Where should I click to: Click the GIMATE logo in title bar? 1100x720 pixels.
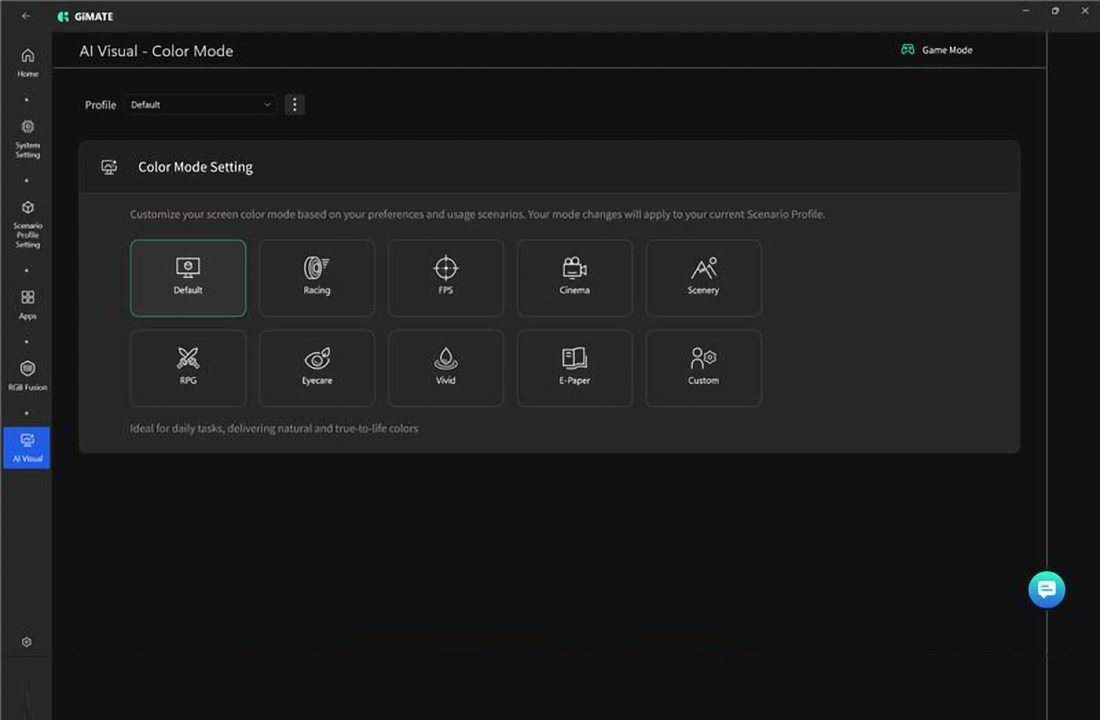pyautogui.click(x=85, y=16)
